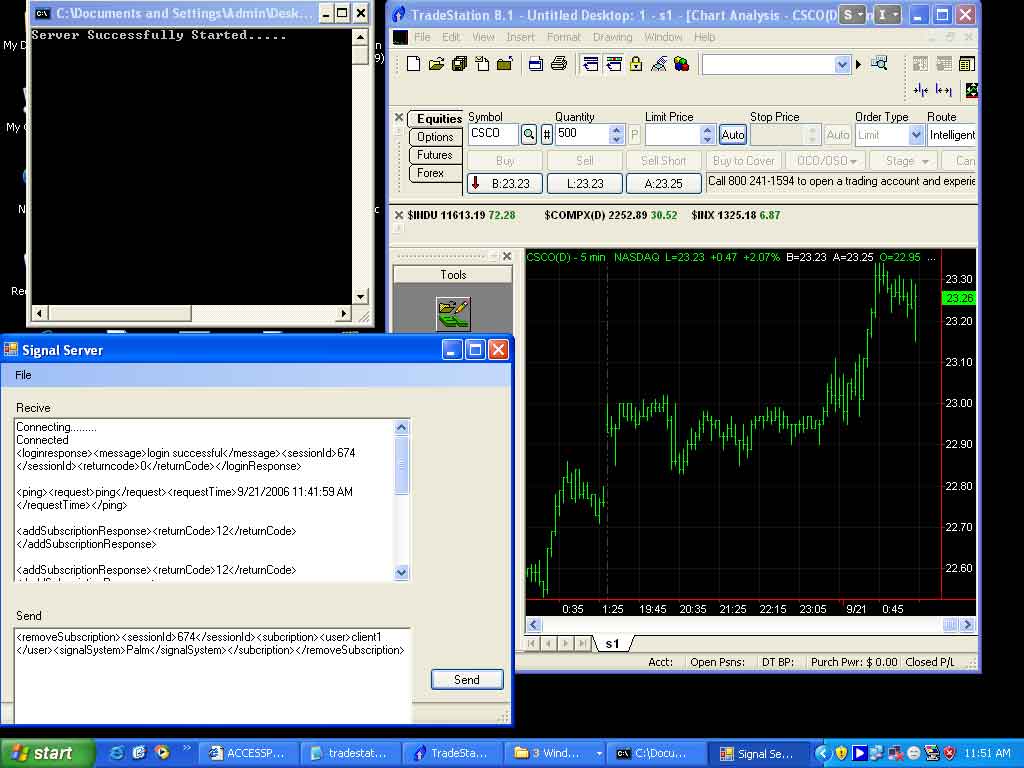
Task: Click the Purch Pwr: $ 0.00 status entry
Action: tap(854, 662)
